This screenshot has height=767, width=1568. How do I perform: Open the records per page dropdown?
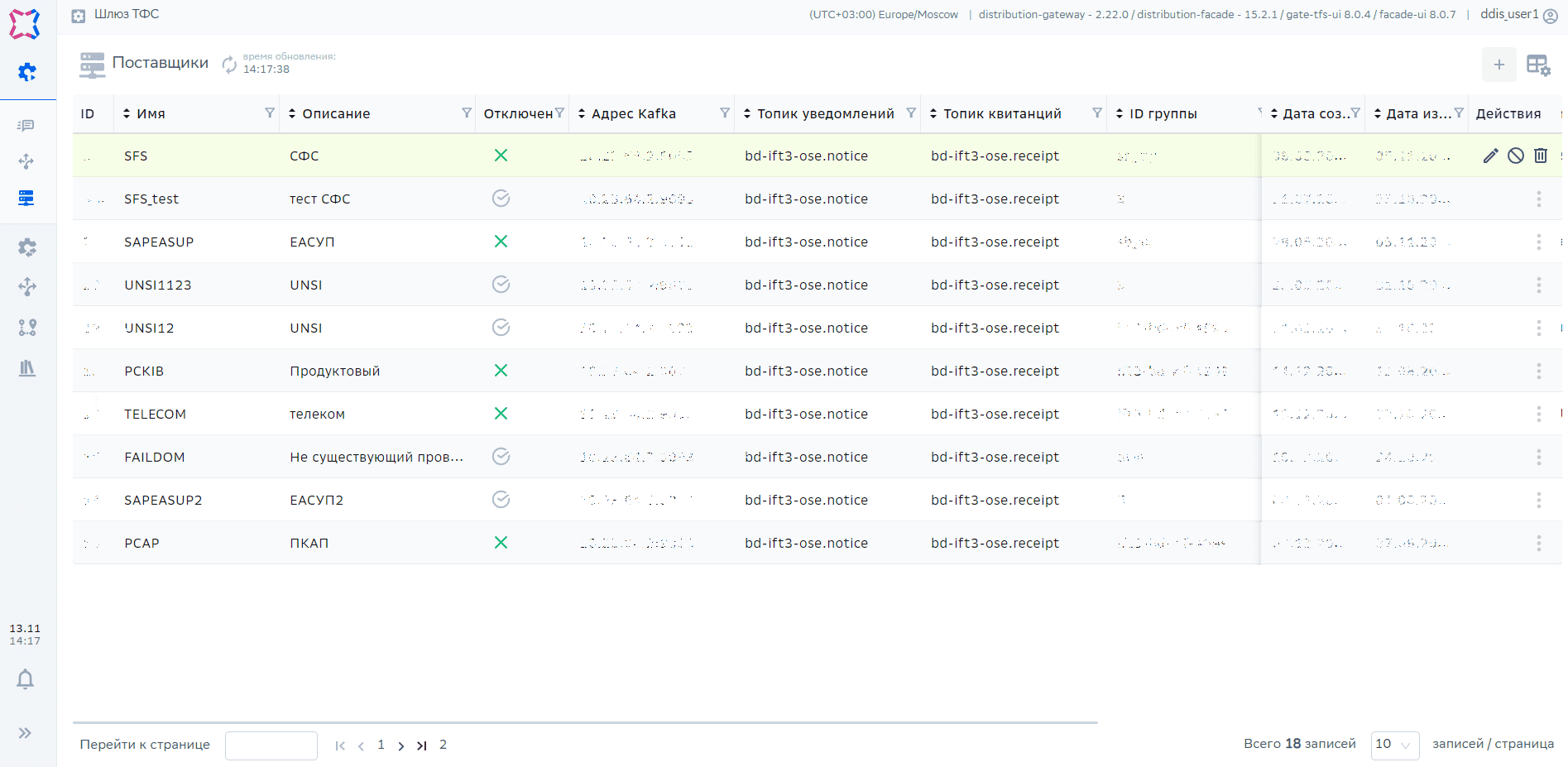pos(1394,745)
